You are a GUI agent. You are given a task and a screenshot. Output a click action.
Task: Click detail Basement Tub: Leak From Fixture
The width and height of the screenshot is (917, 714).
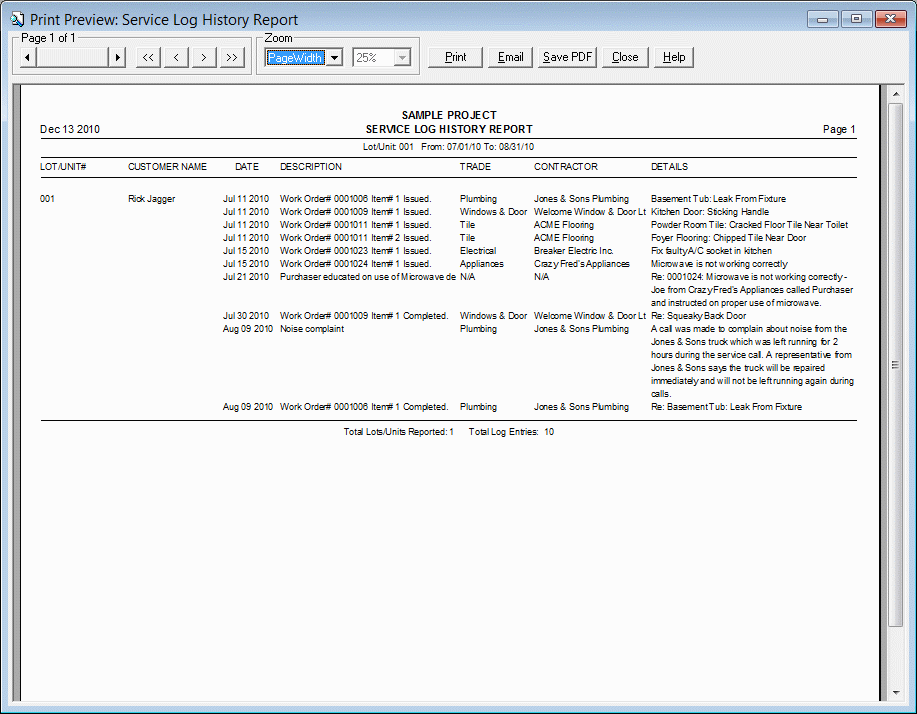[718, 199]
